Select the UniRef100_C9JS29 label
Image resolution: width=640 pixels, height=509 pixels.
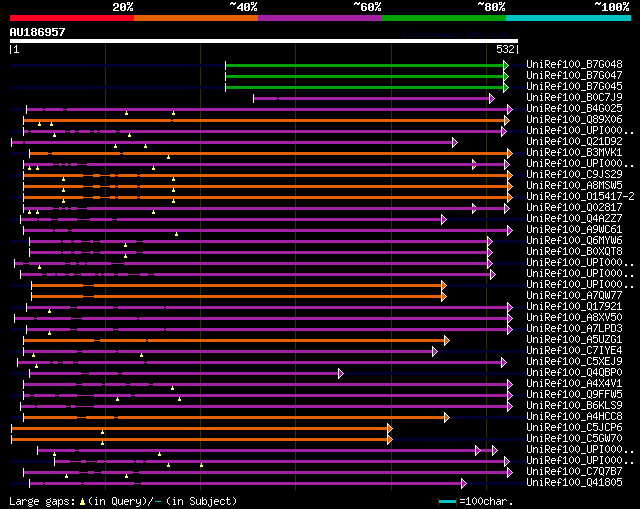(574, 174)
